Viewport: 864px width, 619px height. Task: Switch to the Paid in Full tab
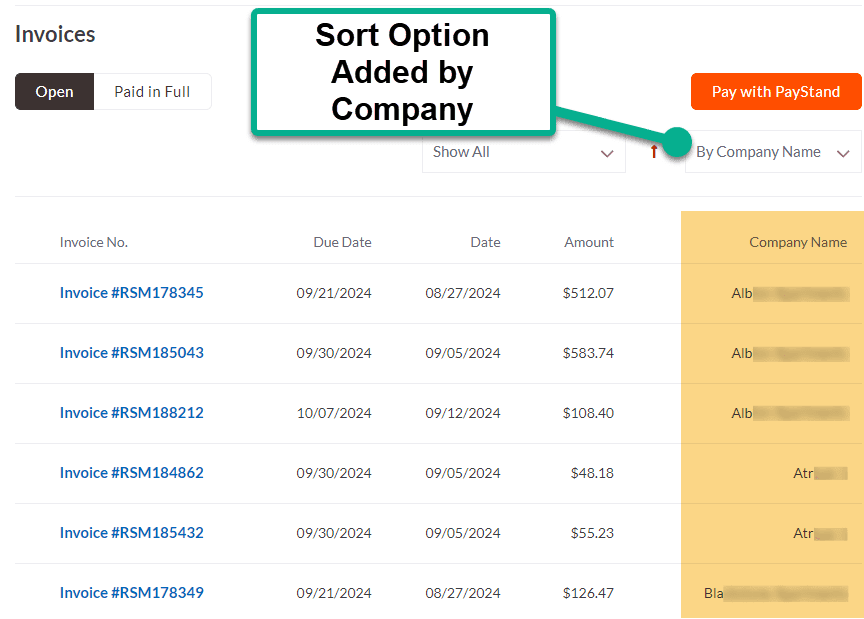pyautogui.click(x=152, y=91)
